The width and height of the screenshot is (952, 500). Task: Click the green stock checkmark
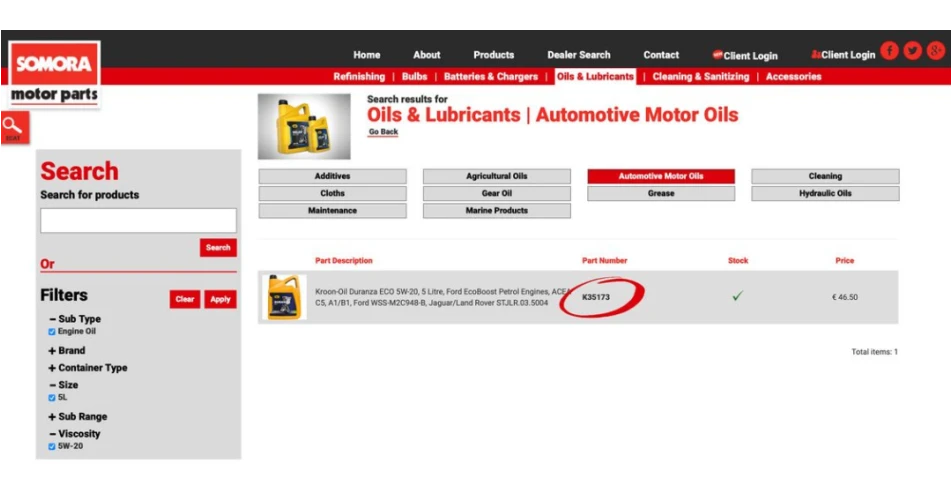point(738,296)
